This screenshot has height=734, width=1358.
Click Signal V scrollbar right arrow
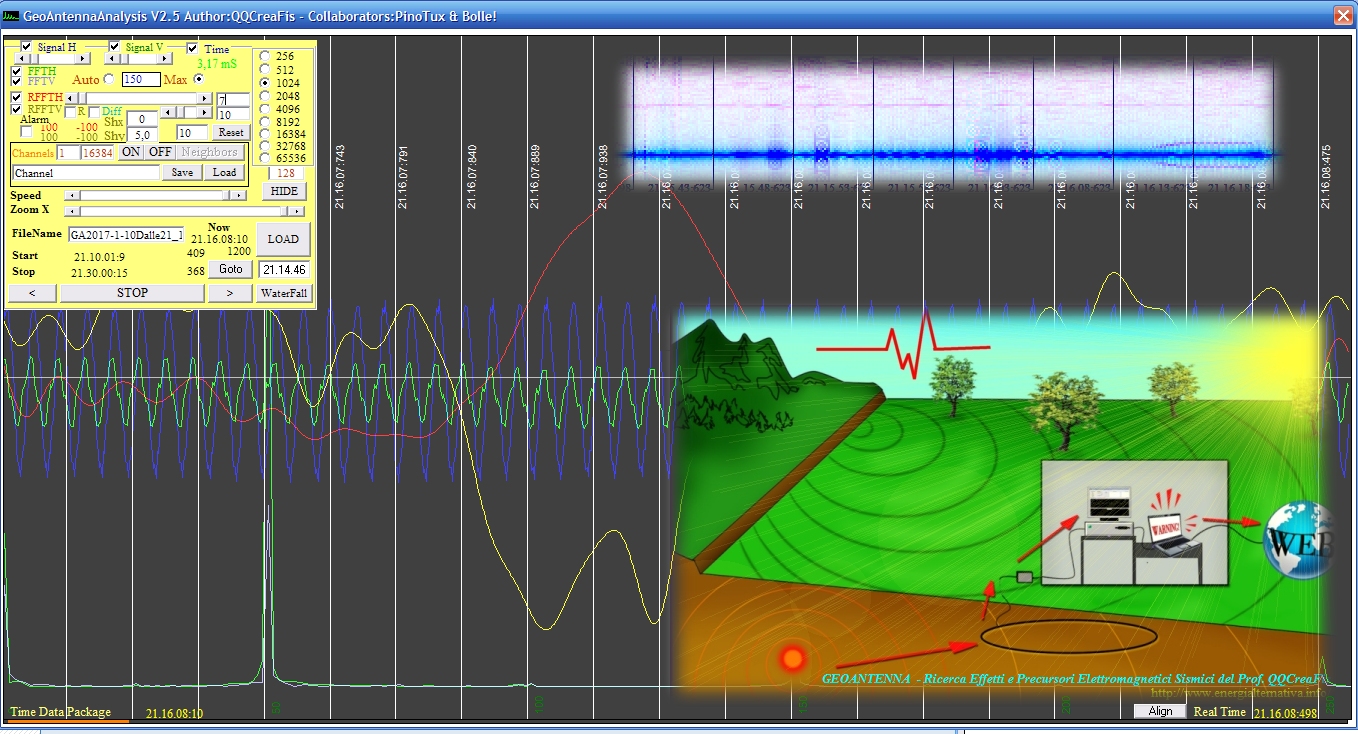(164, 59)
